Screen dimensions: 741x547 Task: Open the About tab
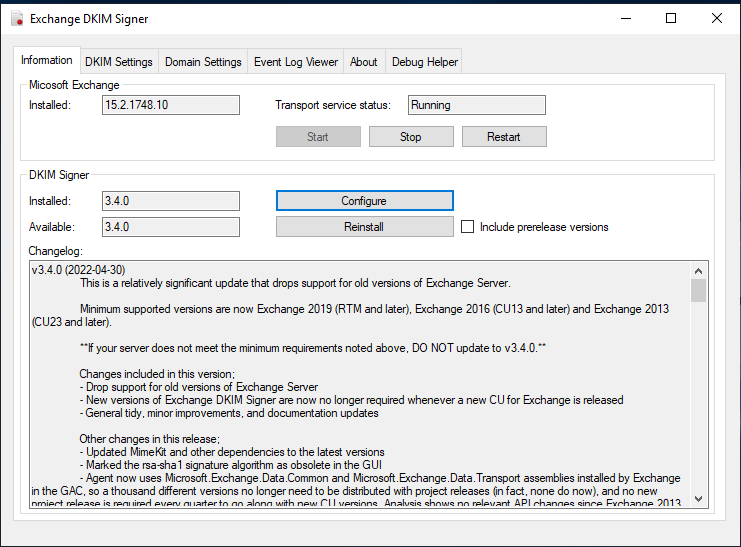[x=364, y=62]
